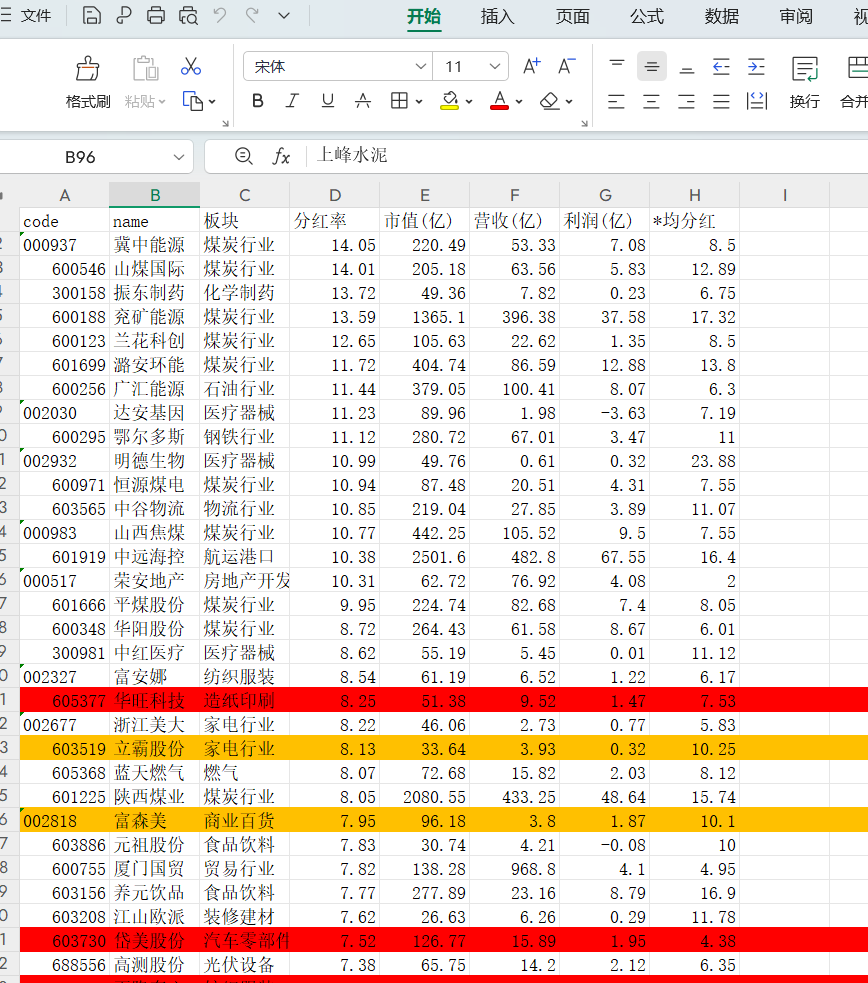Image resolution: width=868 pixels, height=983 pixels.
Task: Open the Clear eraser dropdown arrow
Action: 569,102
